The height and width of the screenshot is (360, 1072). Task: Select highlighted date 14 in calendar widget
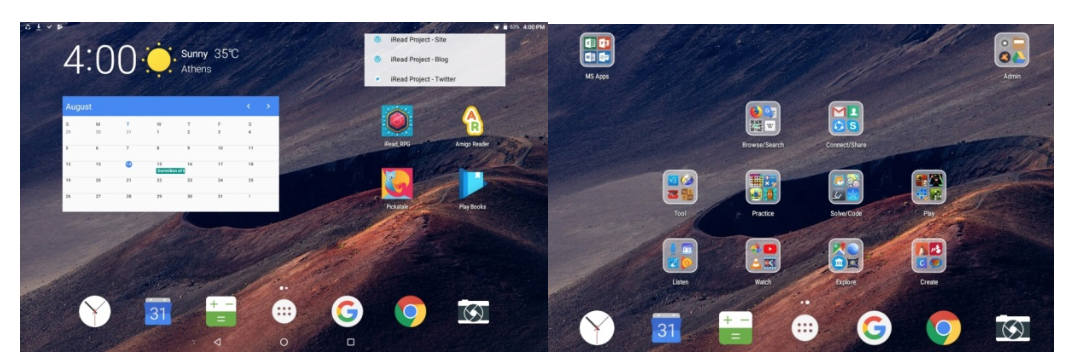(129, 164)
